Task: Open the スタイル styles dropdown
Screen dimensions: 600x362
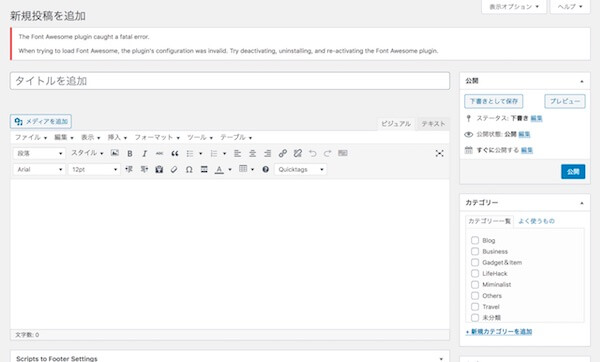Action: (87, 153)
